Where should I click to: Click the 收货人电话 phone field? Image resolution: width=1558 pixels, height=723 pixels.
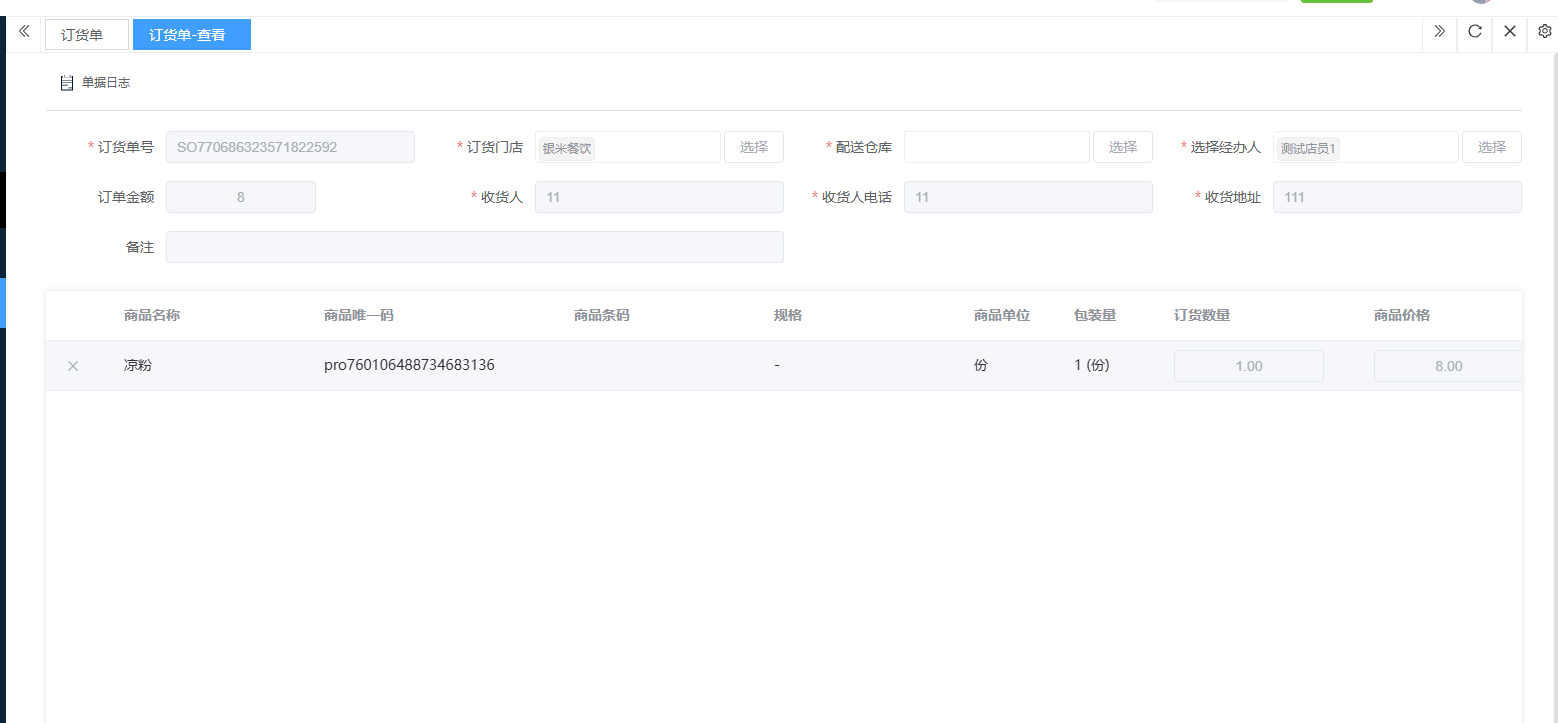pyautogui.click(x=1027, y=197)
